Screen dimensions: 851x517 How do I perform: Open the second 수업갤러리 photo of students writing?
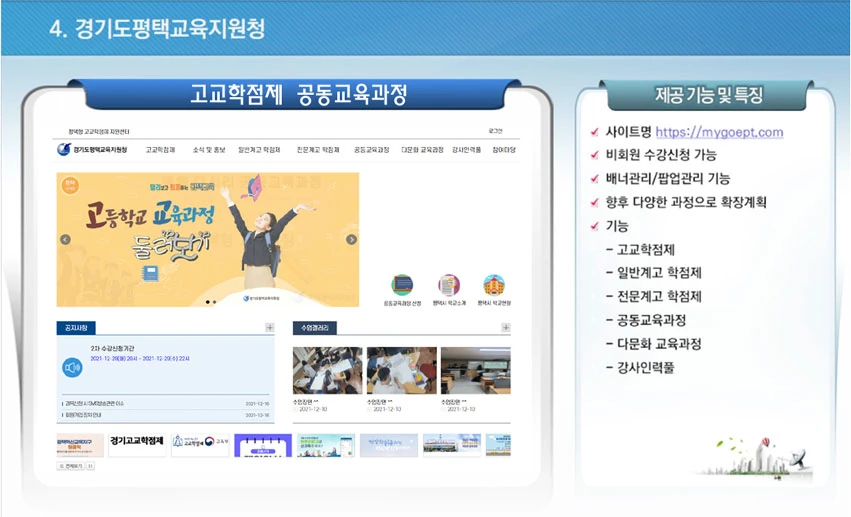(402, 371)
